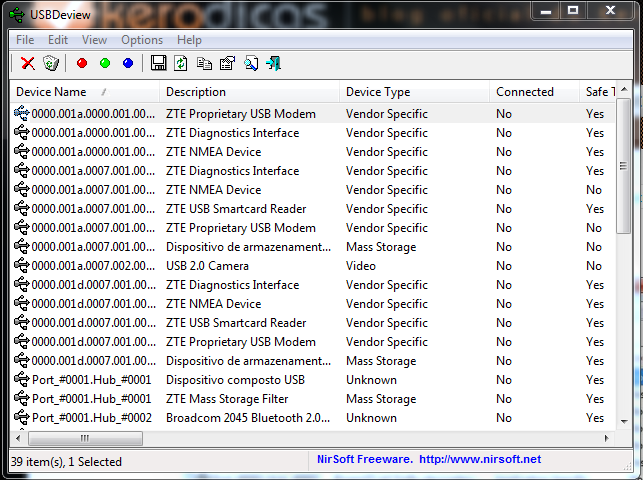643x480 pixels.
Task: Click the refresh list toolbar icon
Action: pyautogui.click(x=181, y=64)
